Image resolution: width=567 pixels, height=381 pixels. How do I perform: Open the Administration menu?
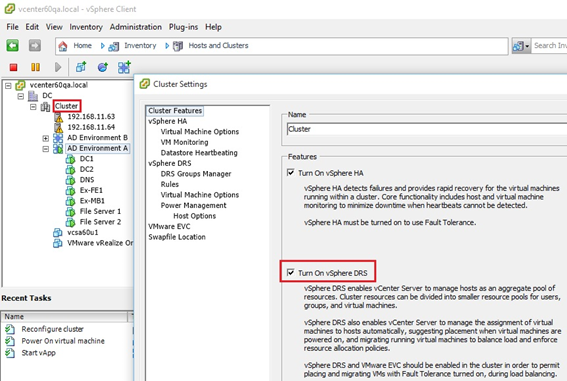point(136,27)
